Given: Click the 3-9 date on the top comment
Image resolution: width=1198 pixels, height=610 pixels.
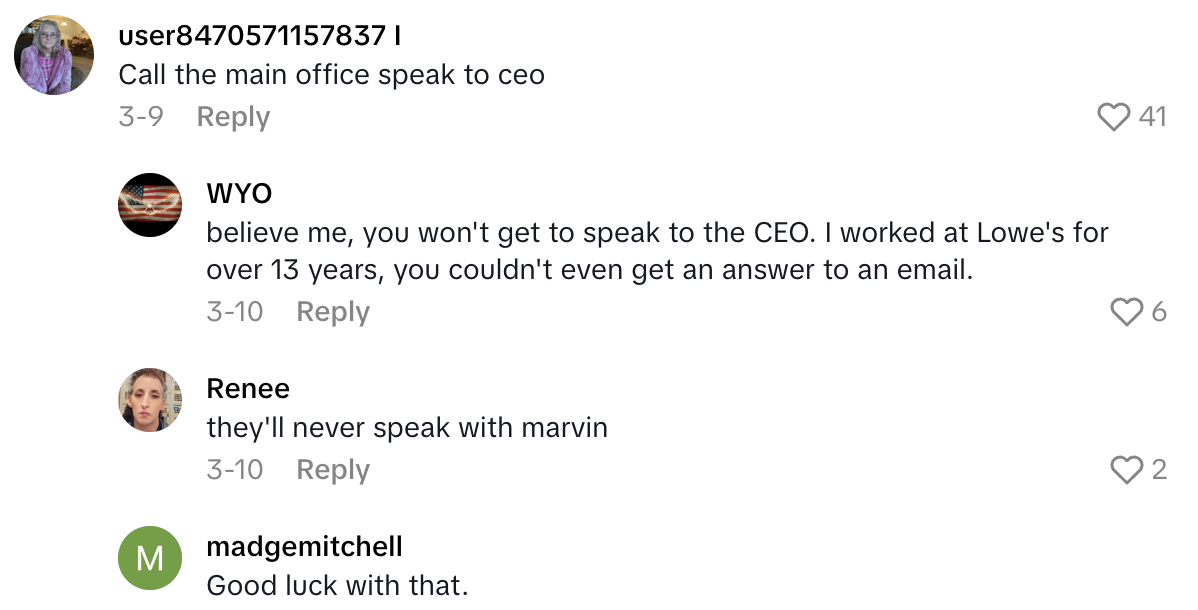Looking at the screenshot, I should (x=140, y=117).
